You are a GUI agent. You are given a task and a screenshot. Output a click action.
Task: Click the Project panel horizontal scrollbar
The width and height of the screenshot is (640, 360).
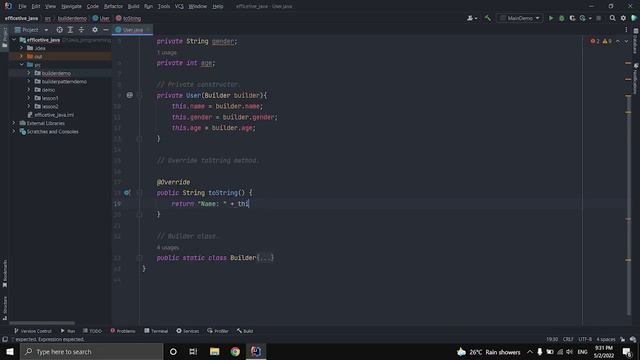tap(42, 323)
